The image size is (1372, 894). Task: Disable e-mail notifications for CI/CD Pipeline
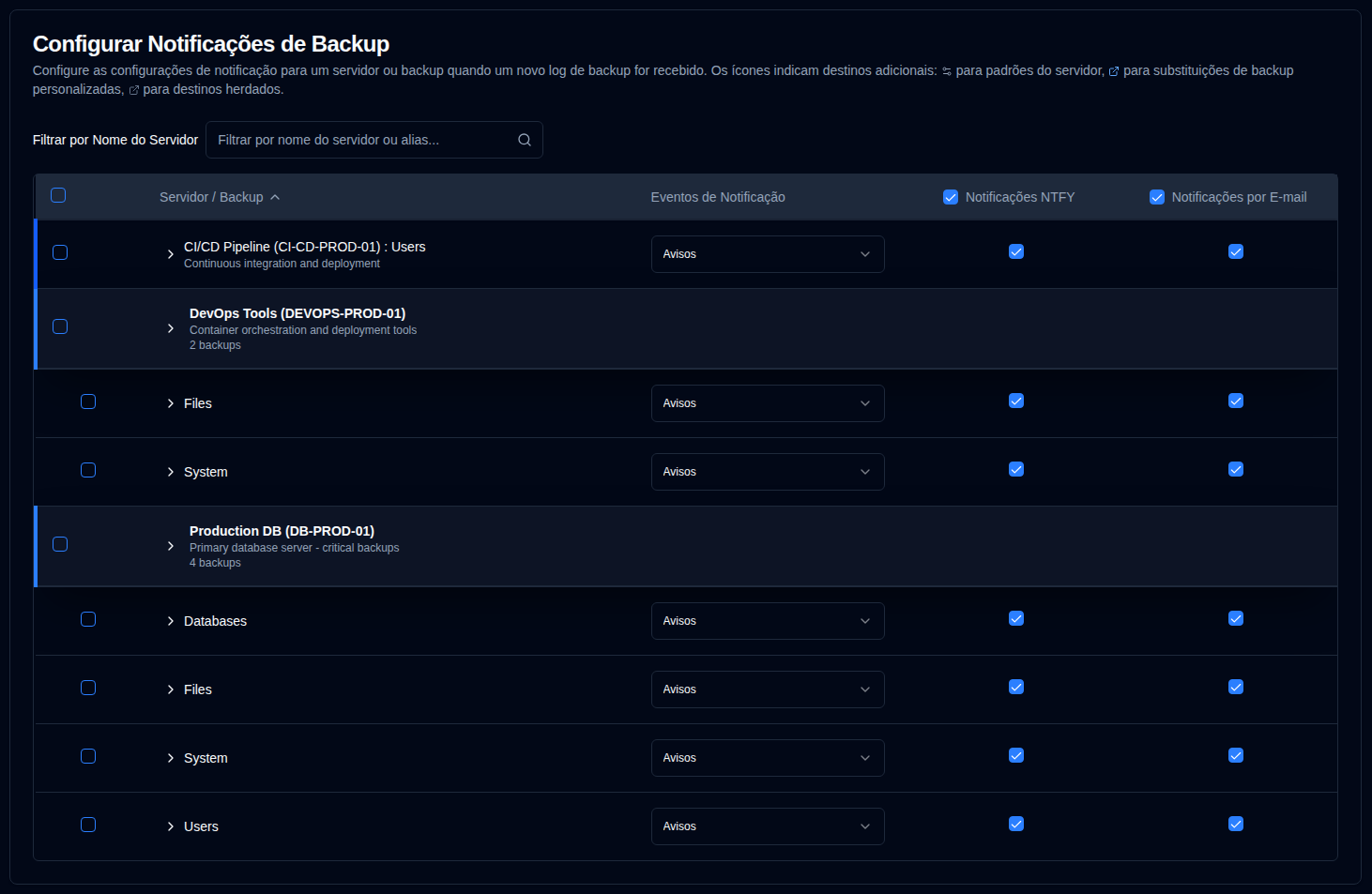1236,251
